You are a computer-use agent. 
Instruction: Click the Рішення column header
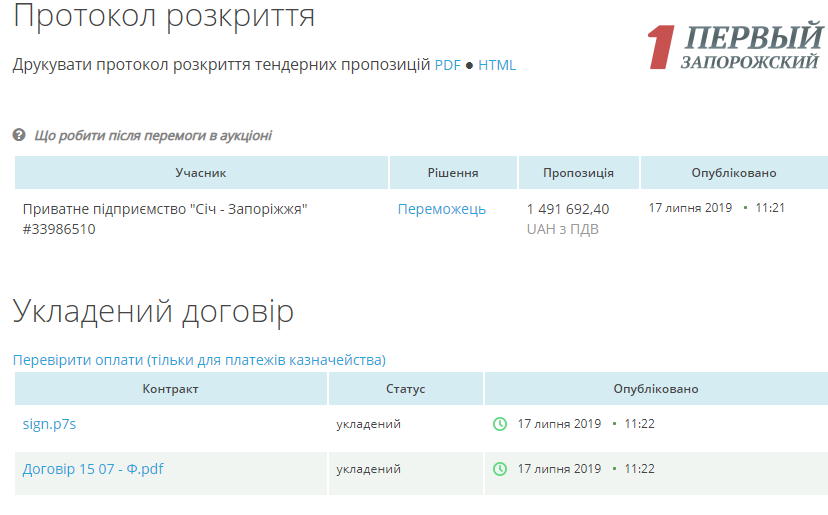click(453, 173)
